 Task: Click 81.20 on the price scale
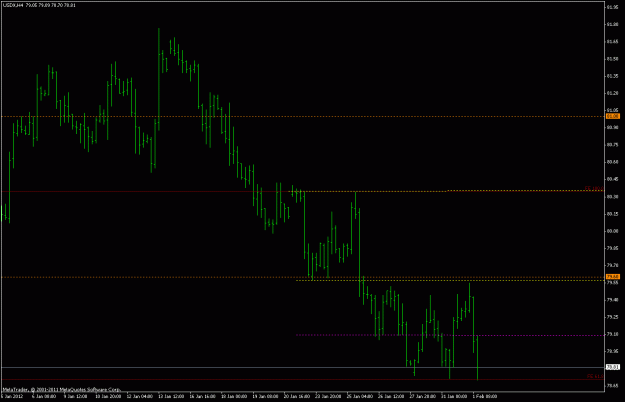[x=613, y=93]
